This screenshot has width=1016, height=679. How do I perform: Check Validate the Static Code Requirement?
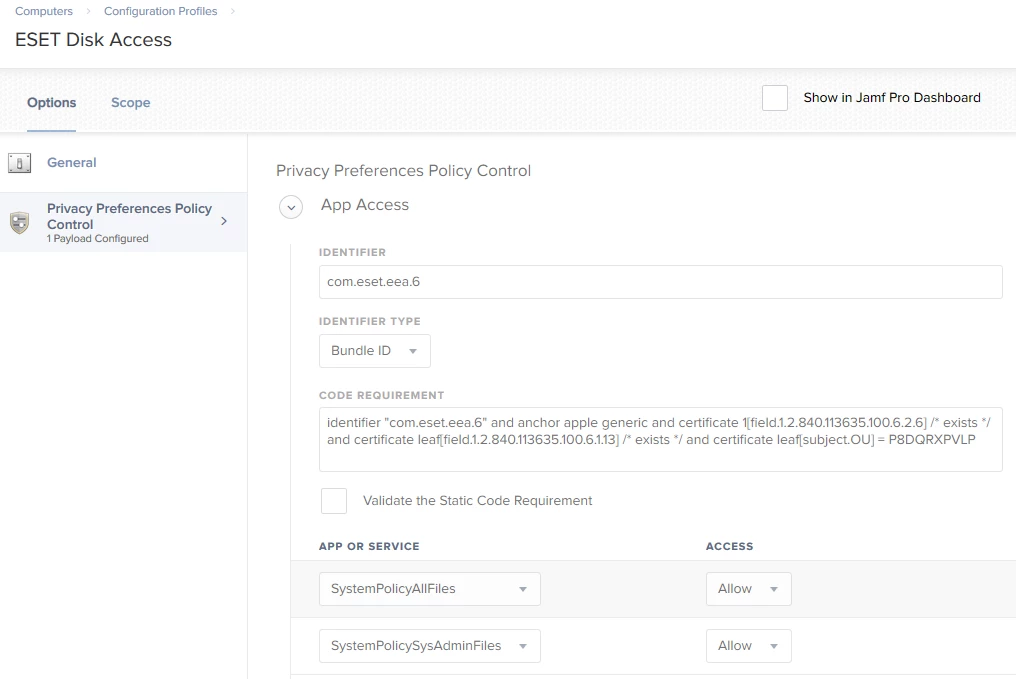(x=334, y=501)
